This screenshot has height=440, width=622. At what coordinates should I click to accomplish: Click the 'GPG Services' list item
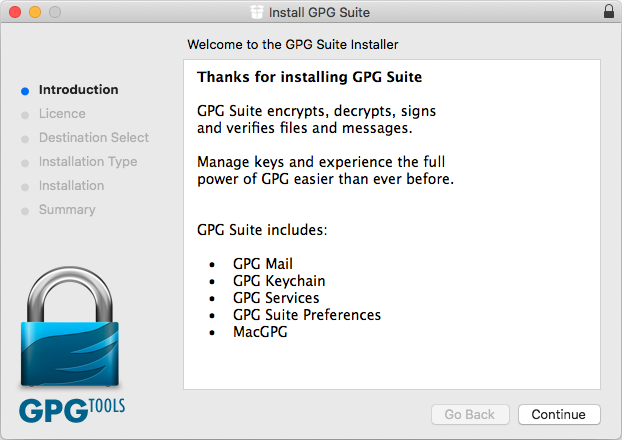pos(276,298)
